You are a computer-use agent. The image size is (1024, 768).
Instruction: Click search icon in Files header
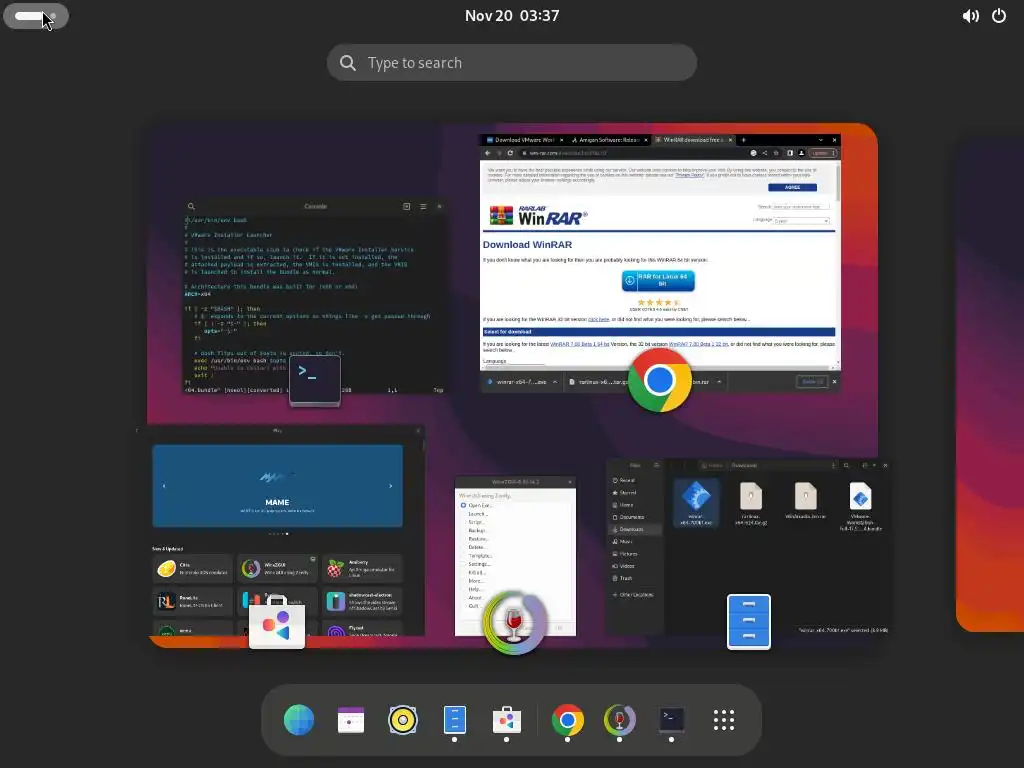pos(846,466)
